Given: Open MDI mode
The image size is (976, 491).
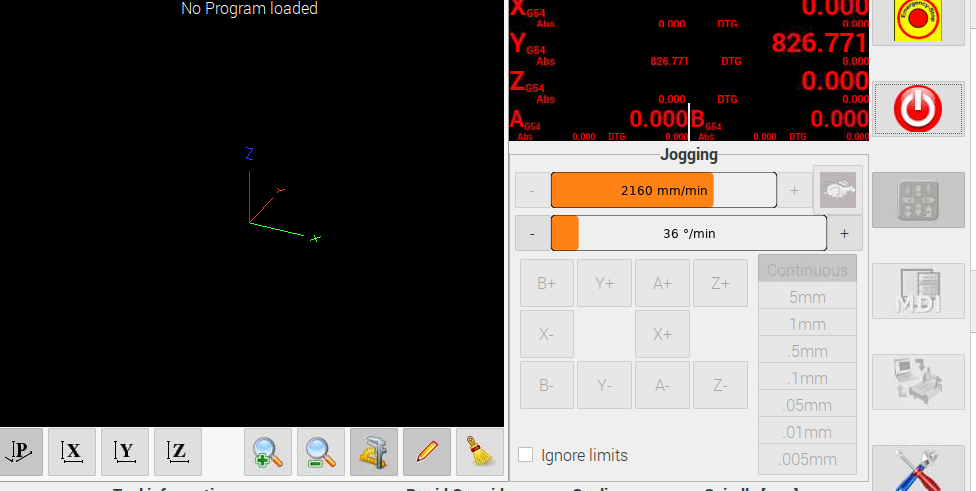Looking at the screenshot, I should coord(918,291).
